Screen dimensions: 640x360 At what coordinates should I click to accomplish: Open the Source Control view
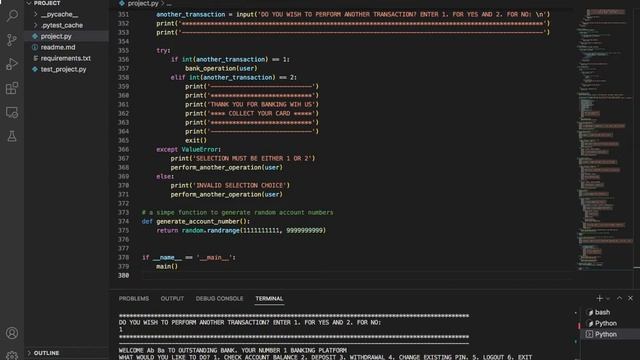click(x=12, y=40)
